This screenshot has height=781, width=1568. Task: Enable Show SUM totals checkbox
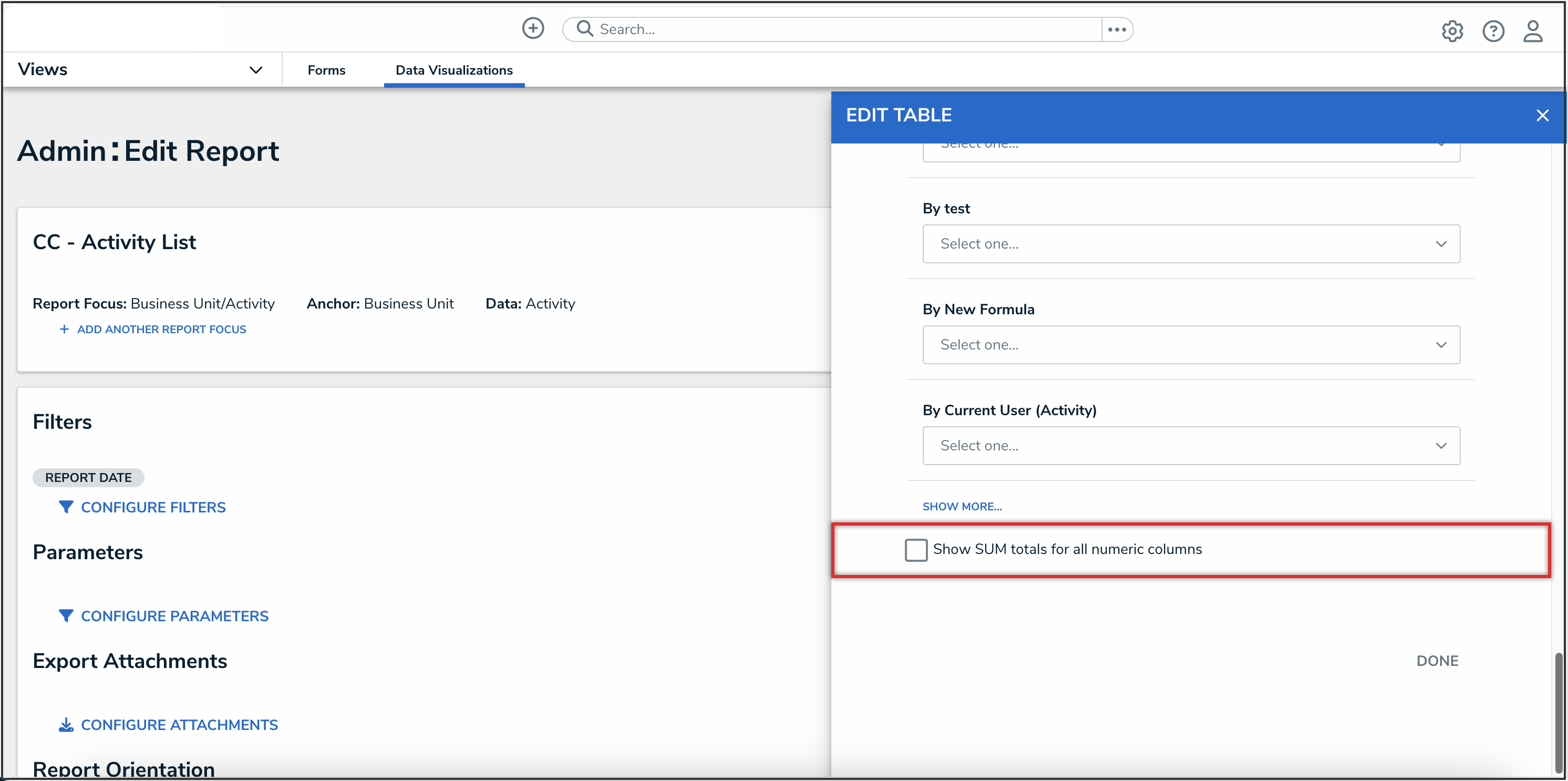point(915,549)
